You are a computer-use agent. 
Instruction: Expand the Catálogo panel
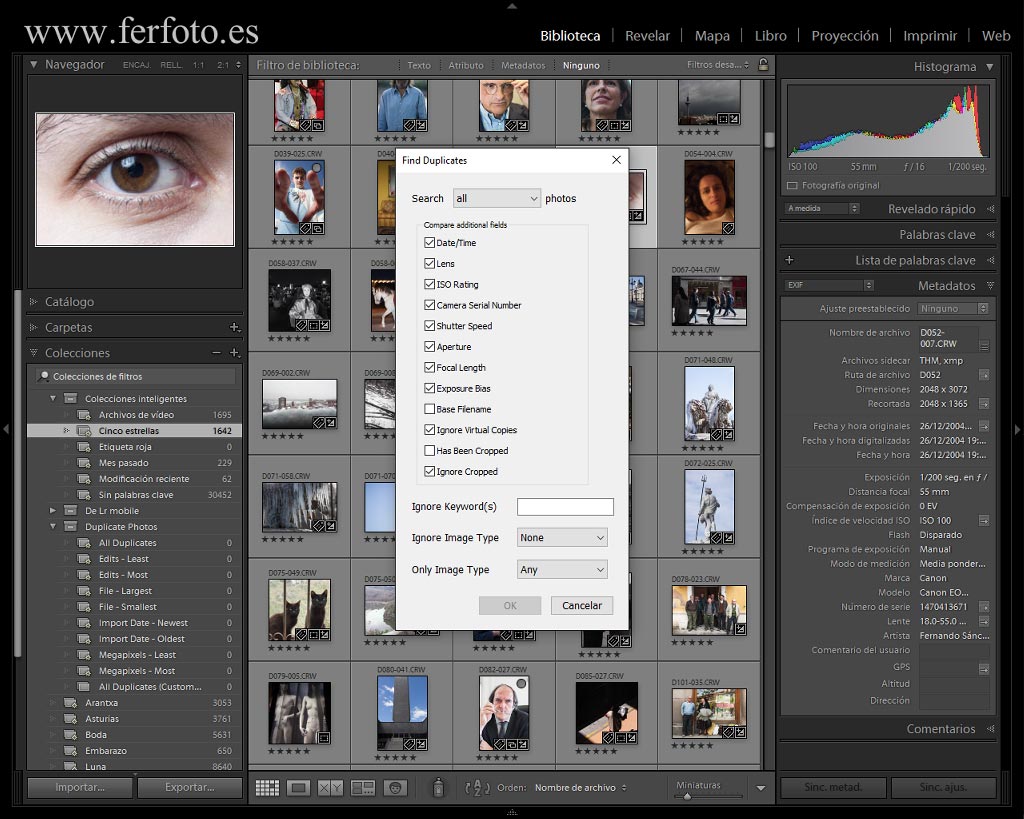coord(33,302)
